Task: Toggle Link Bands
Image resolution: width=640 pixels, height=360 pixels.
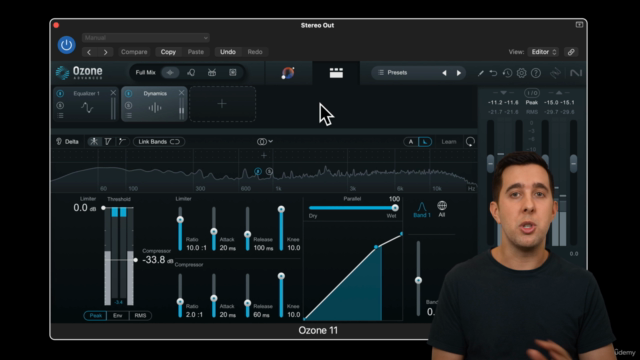Action: click(159, 142)
